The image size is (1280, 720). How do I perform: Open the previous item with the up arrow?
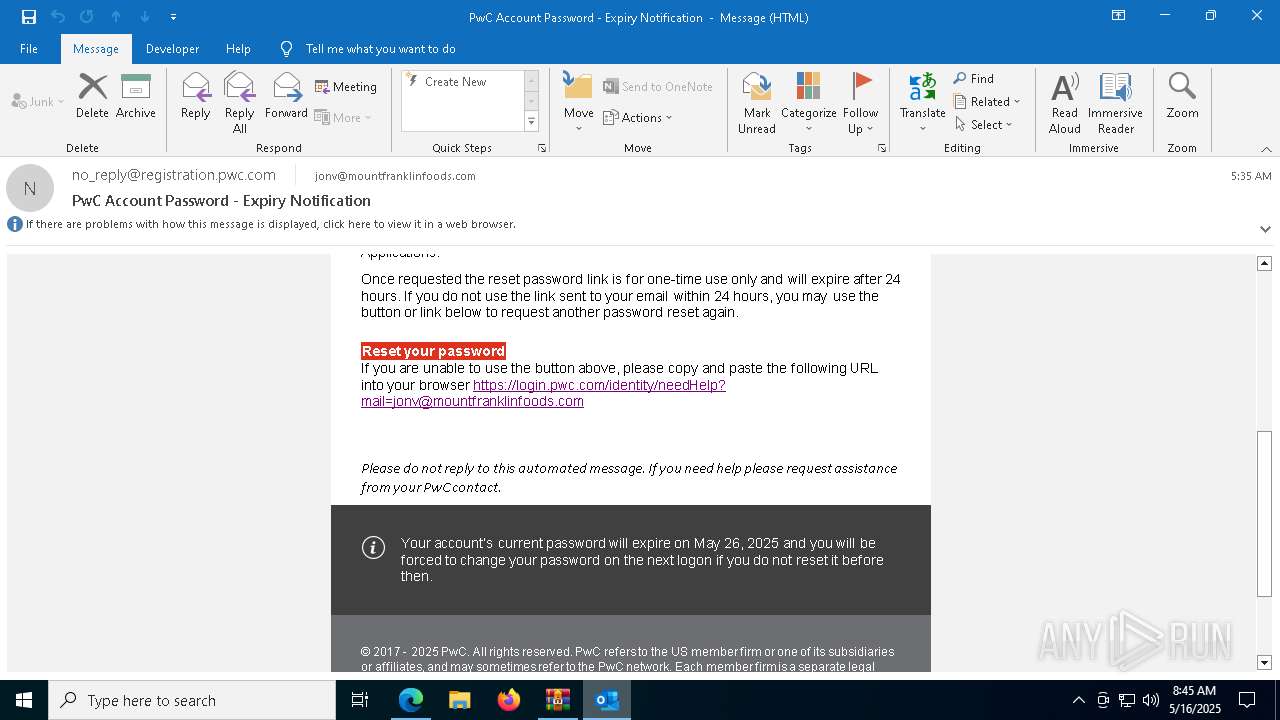[x=116, y=17]
